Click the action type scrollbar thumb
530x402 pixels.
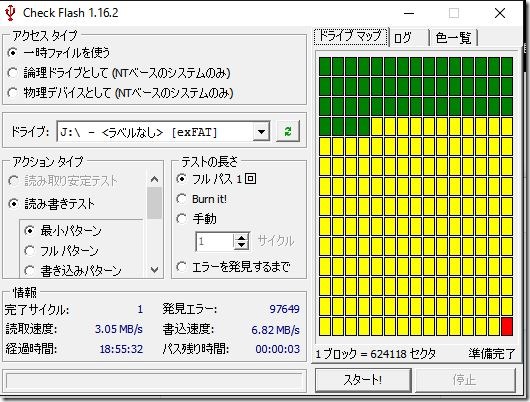click(154, 203)
